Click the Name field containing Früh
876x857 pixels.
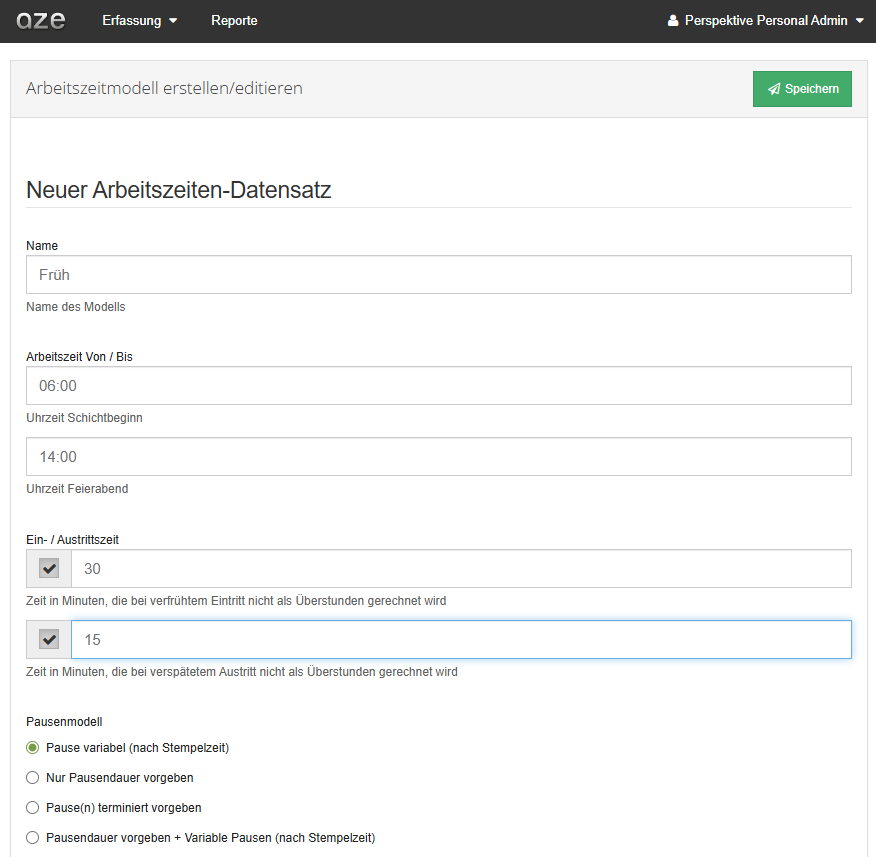pos(439,275)
